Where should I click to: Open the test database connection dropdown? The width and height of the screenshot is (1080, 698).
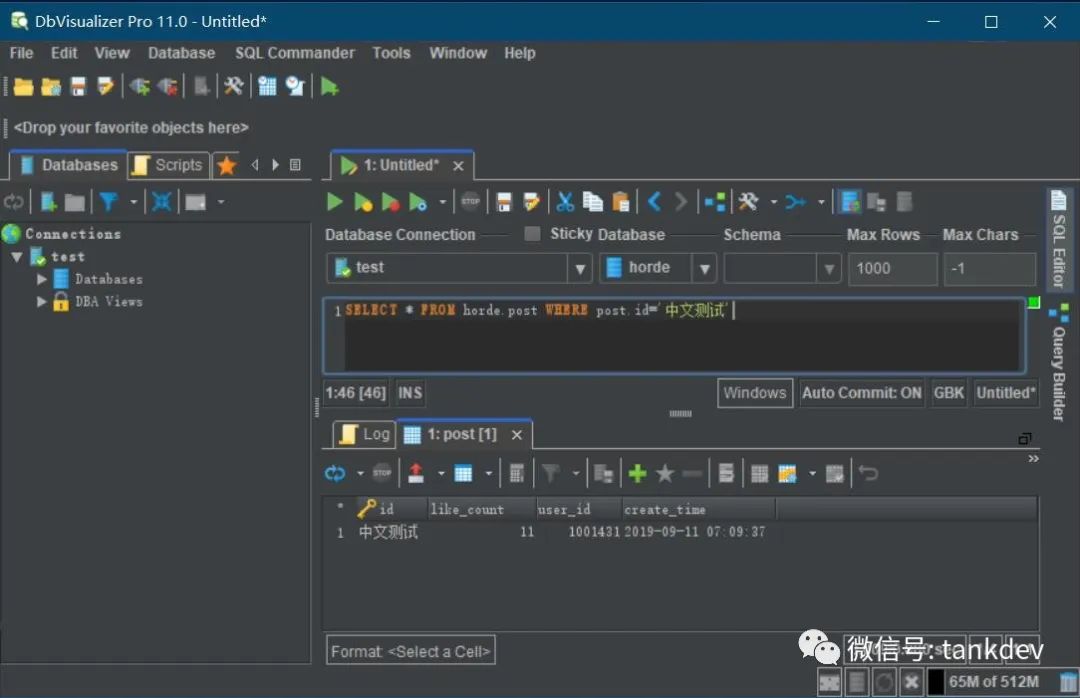click(x=580, y=268)
